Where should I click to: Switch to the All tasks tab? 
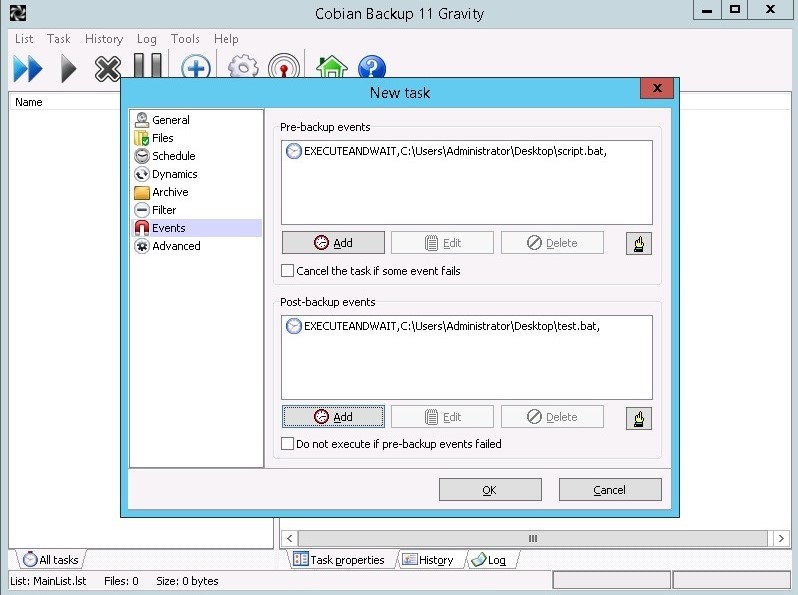(x=51, y=560)
